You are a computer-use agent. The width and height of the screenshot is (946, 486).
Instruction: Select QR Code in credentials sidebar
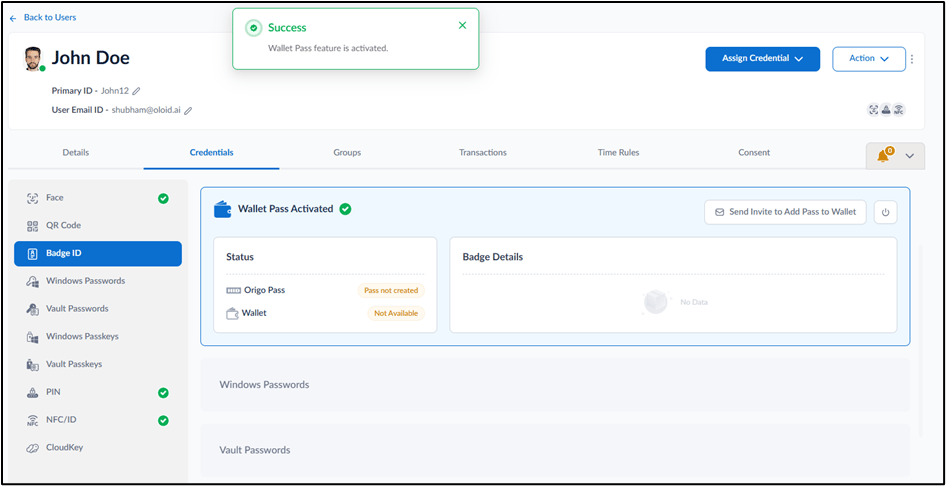pos(98,226)
